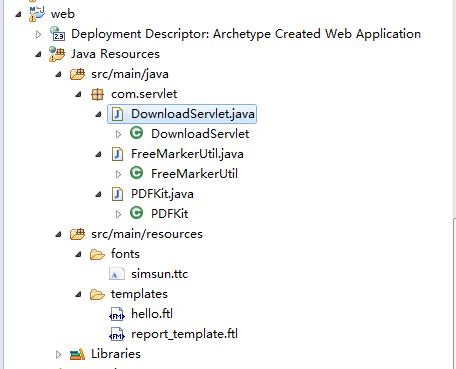
Task: Collapse the templates folder
Action: click(x=78, y=294)
